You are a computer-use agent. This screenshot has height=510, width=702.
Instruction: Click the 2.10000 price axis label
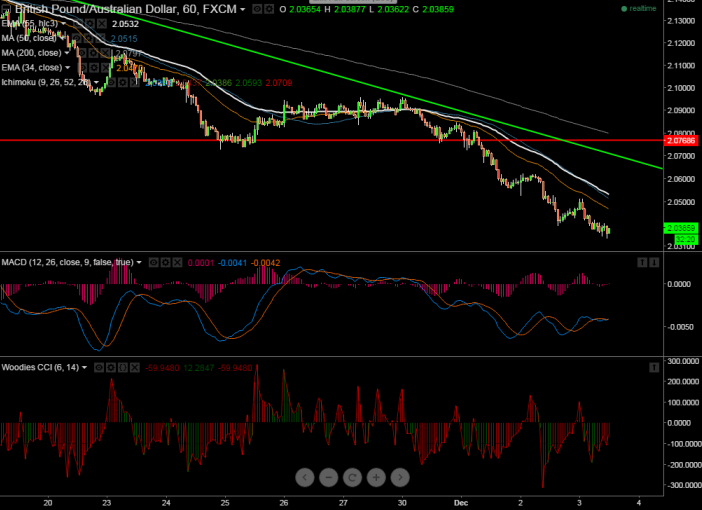[x=681, y=88]
